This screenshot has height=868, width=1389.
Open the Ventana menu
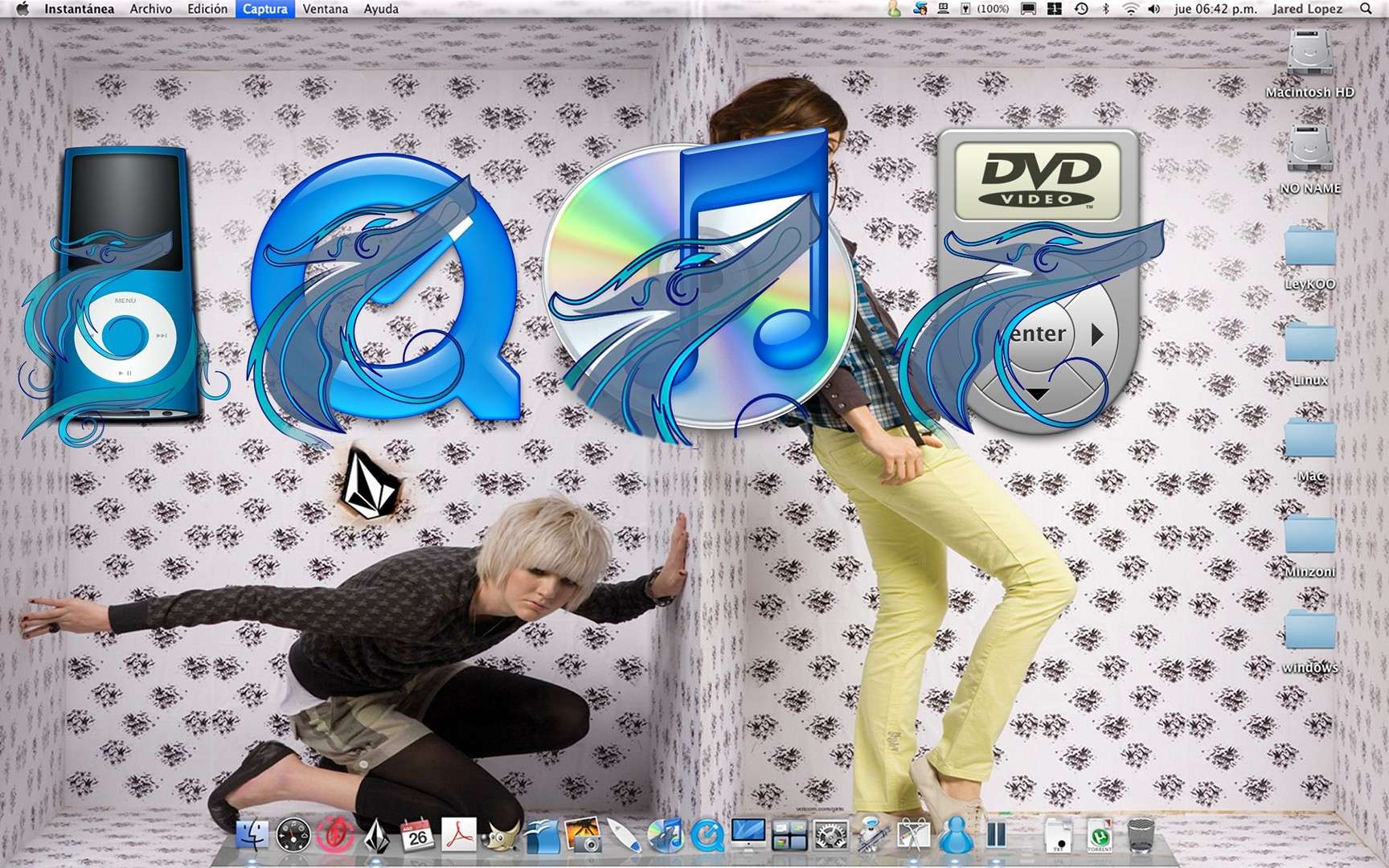coord(326,9)
